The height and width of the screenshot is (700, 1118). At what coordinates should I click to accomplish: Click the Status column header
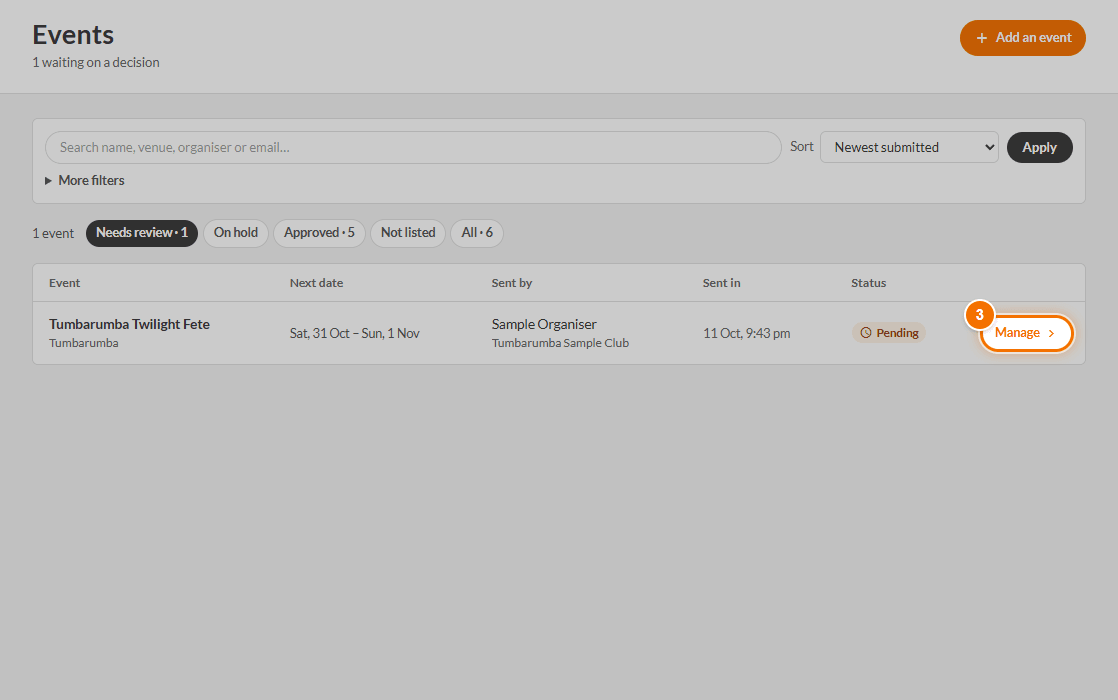pyautogui.click(x=868, y=283)
